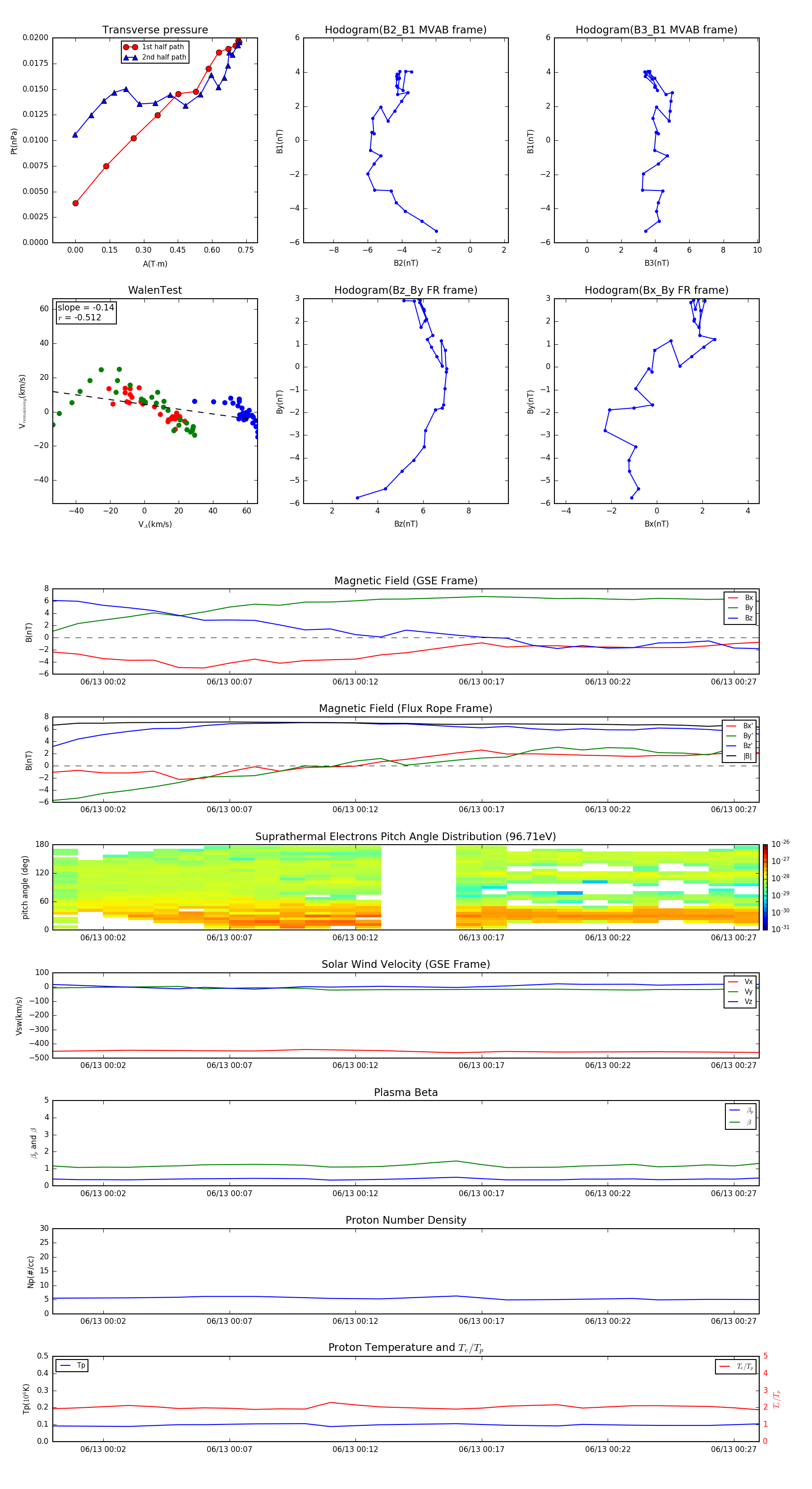
Task: Click '06/13 00:17' tick in Plasma Beta panel
Action: (x=481, y=1193)
